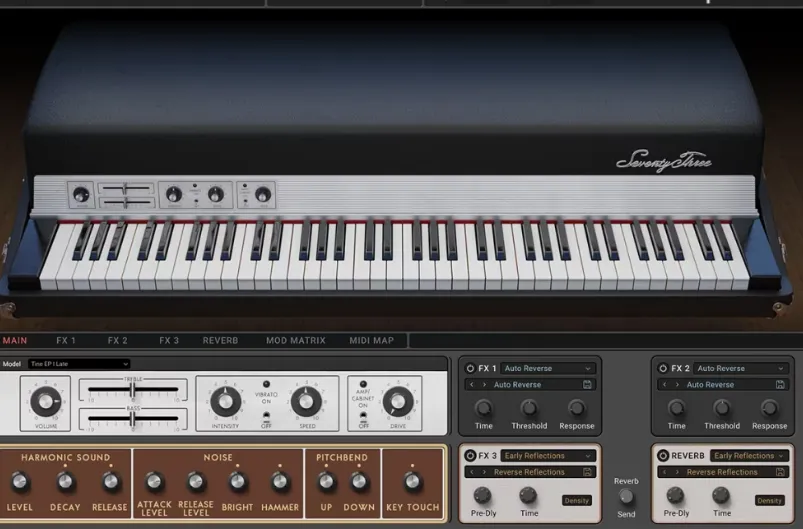803x529 pixels.
Task: Click the FX 1 Threshold knob
Action: (529, 408)
